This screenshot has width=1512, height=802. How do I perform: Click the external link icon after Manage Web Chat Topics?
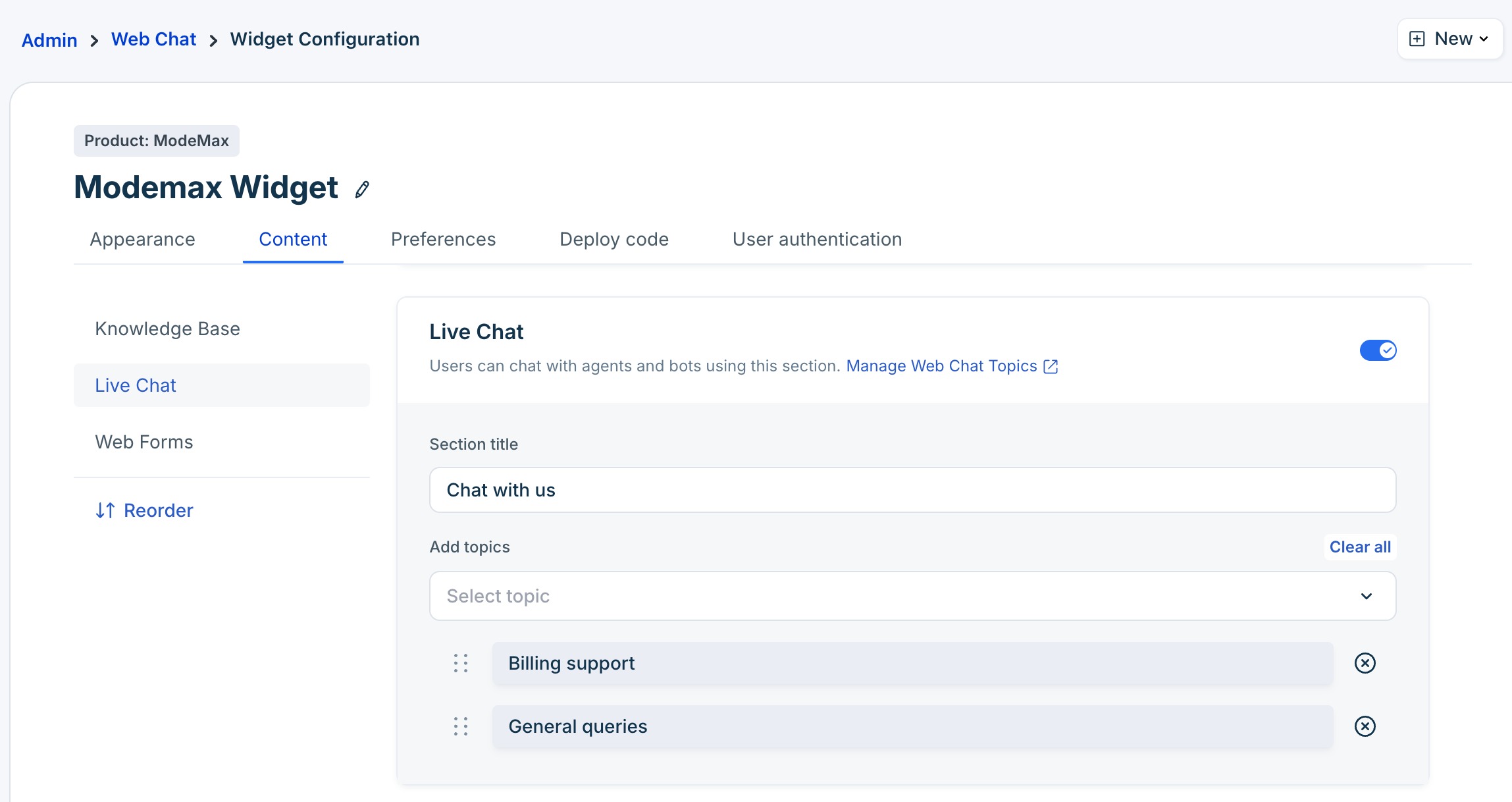point(1051,367)
